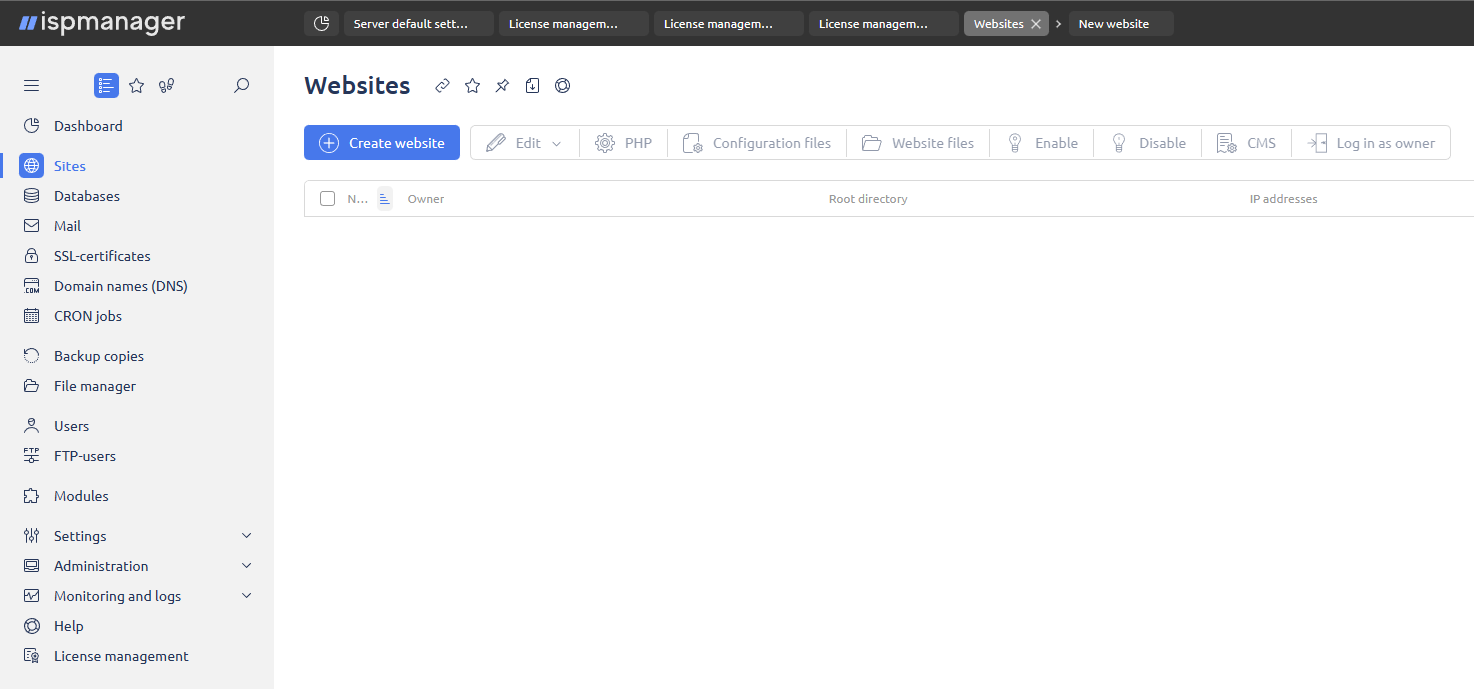The image size is (1474, 689).
Task: Click Log in as owner in the toolbar
Action: pyautogui.click(x=1371, y=143)
